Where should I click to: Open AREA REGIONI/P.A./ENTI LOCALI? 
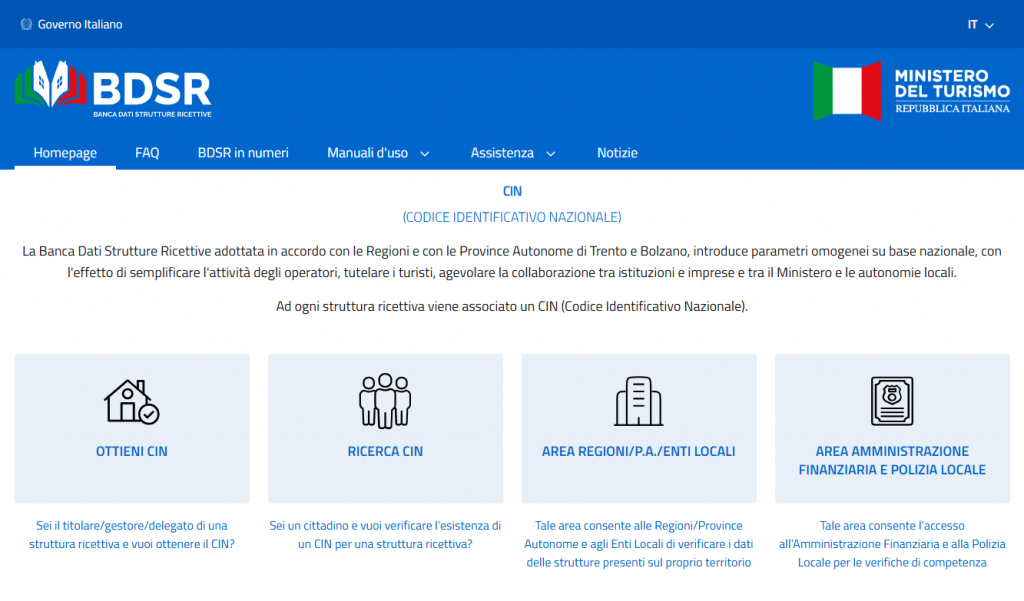coord(638,451)
